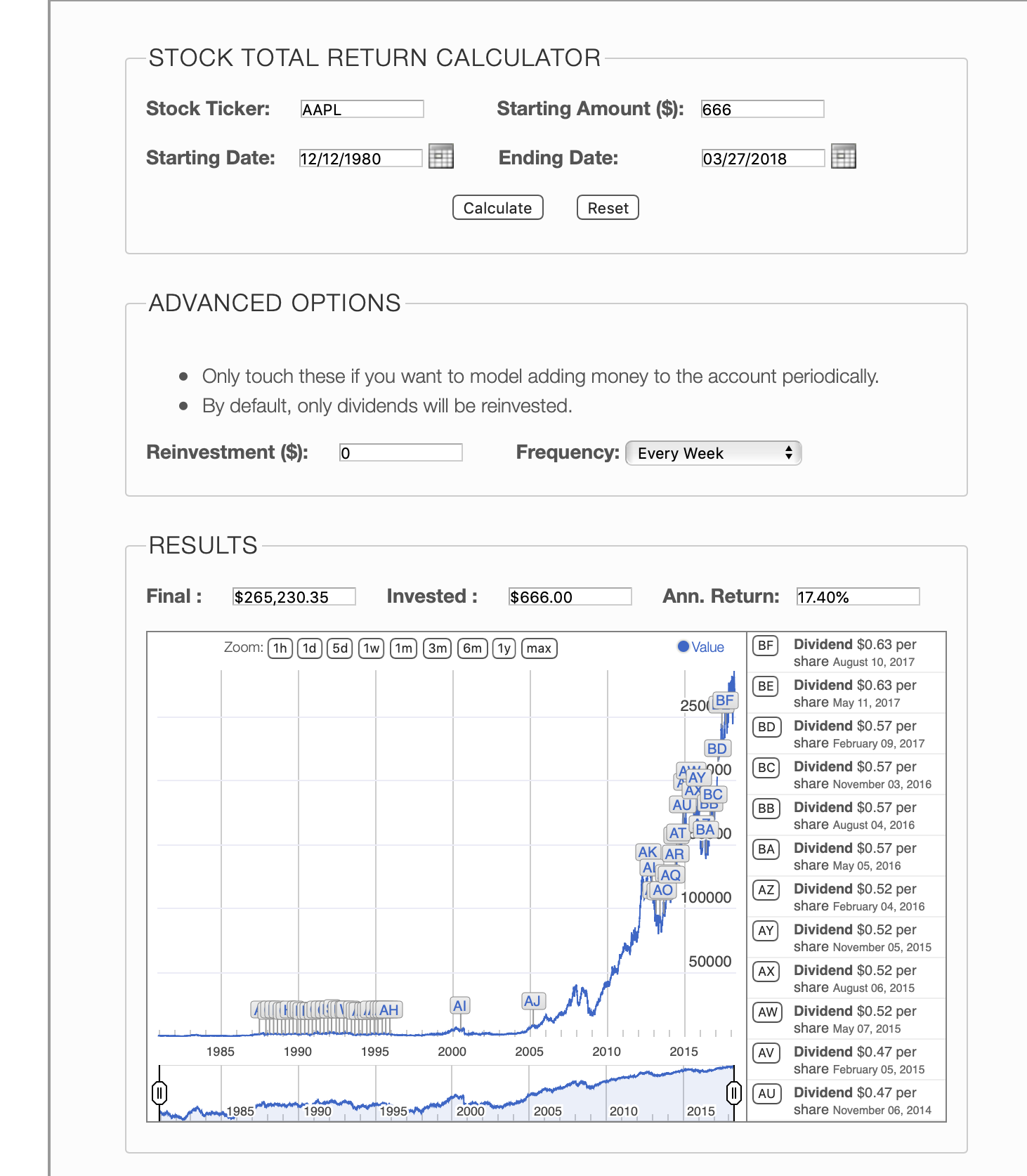Select the AU flag on the chart
The image size is (1027, 1176).
click(x=682, y=804)
